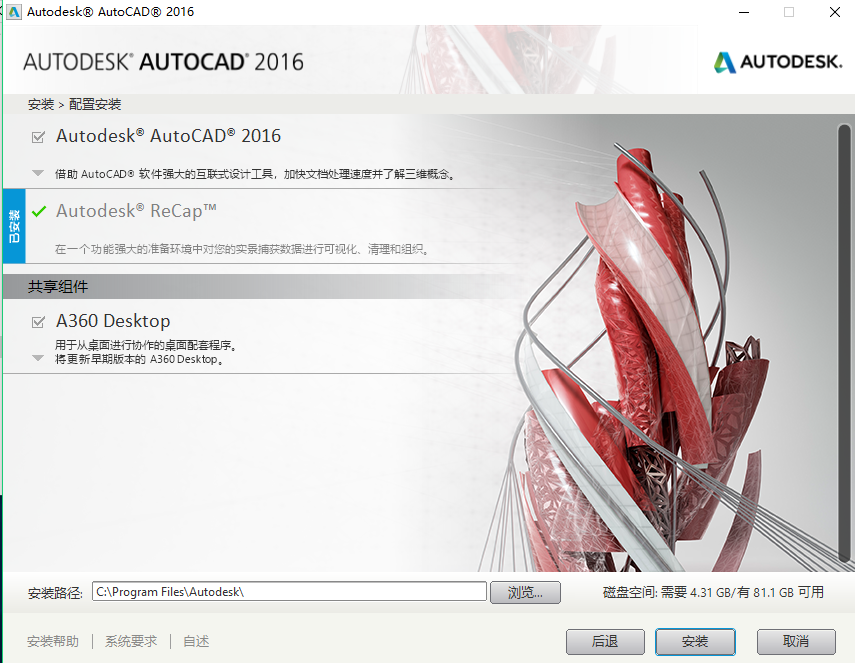Open the 浏览... browse dialog
The height and width of the screenshot is (663, 855).
525,592
